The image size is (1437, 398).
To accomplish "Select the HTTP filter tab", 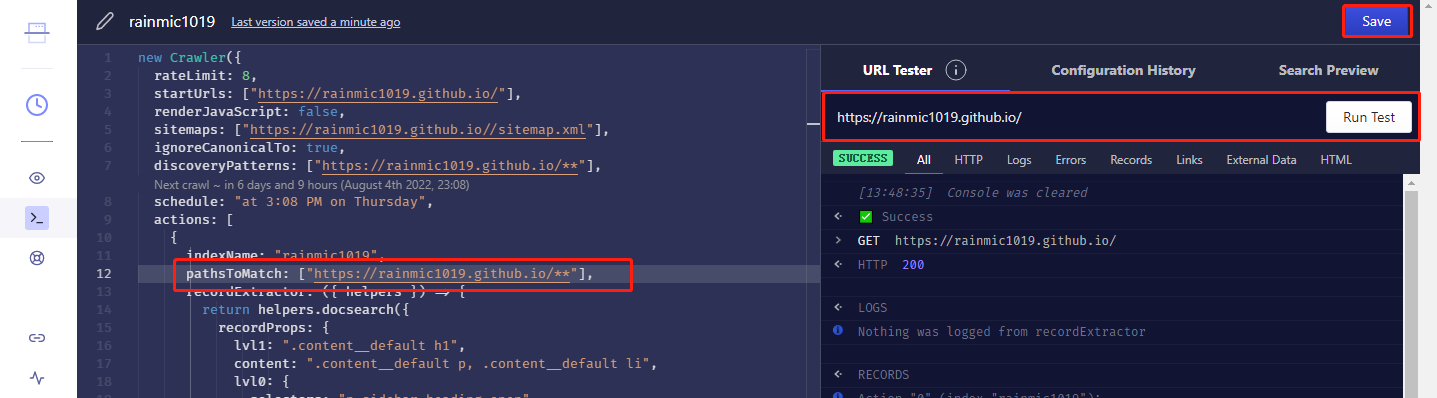I will 968,160.
